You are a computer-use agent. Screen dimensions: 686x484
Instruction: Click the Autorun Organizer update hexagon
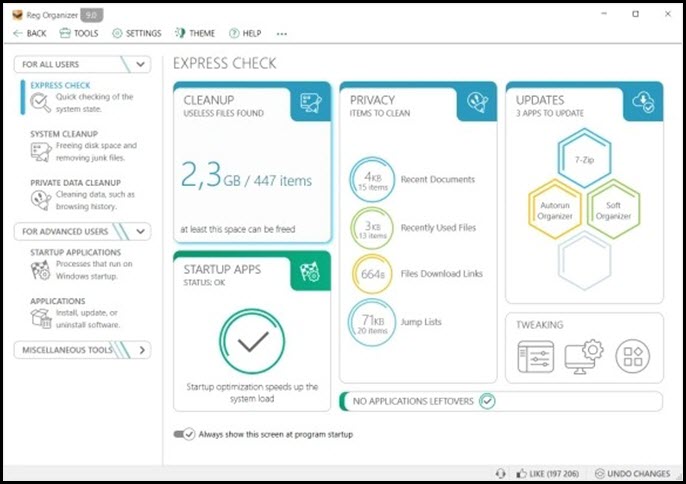(x=555, y=210)
